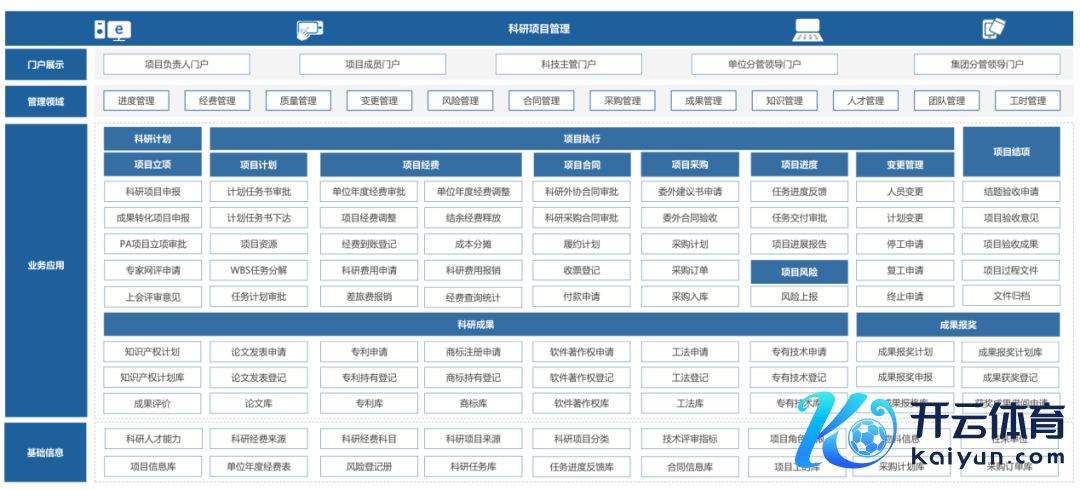Click the laptop icon in header

807,30
